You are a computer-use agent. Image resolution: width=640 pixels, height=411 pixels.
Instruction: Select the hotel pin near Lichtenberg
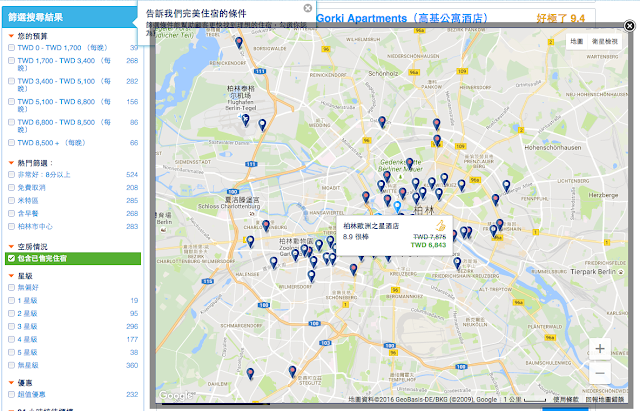[506, 186]
